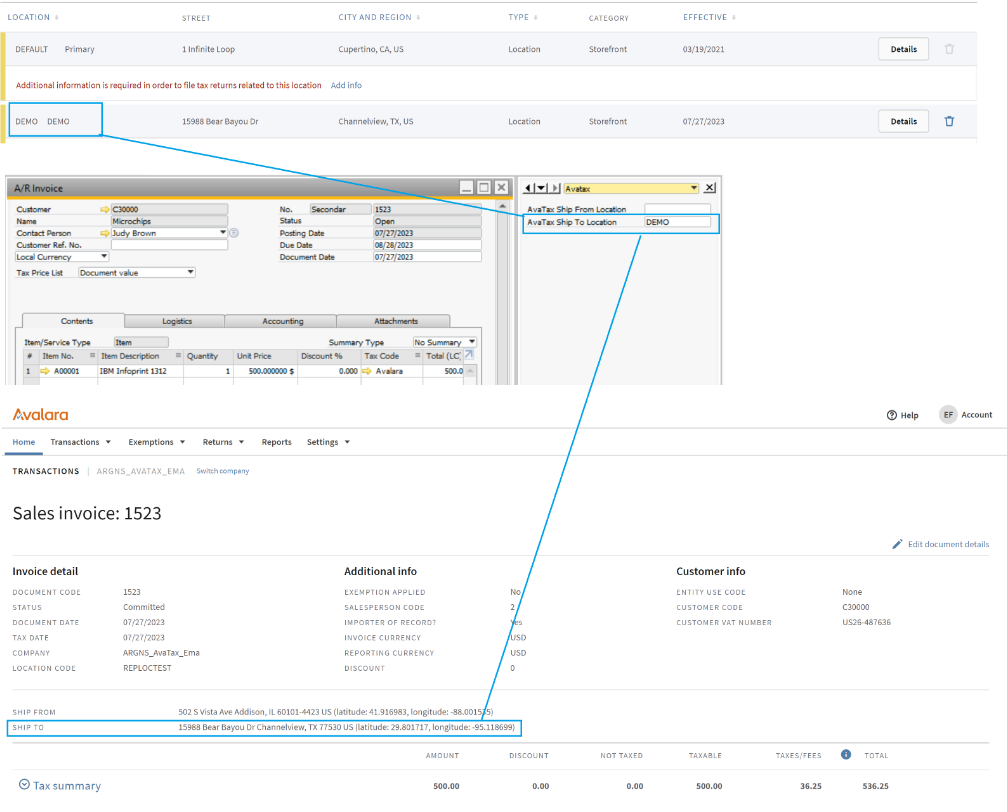Image resolution: width=1007 pixels, height=812 pixels.
Task: Open item A00001 via its yellow link arrow
Action: coord(45,371)
